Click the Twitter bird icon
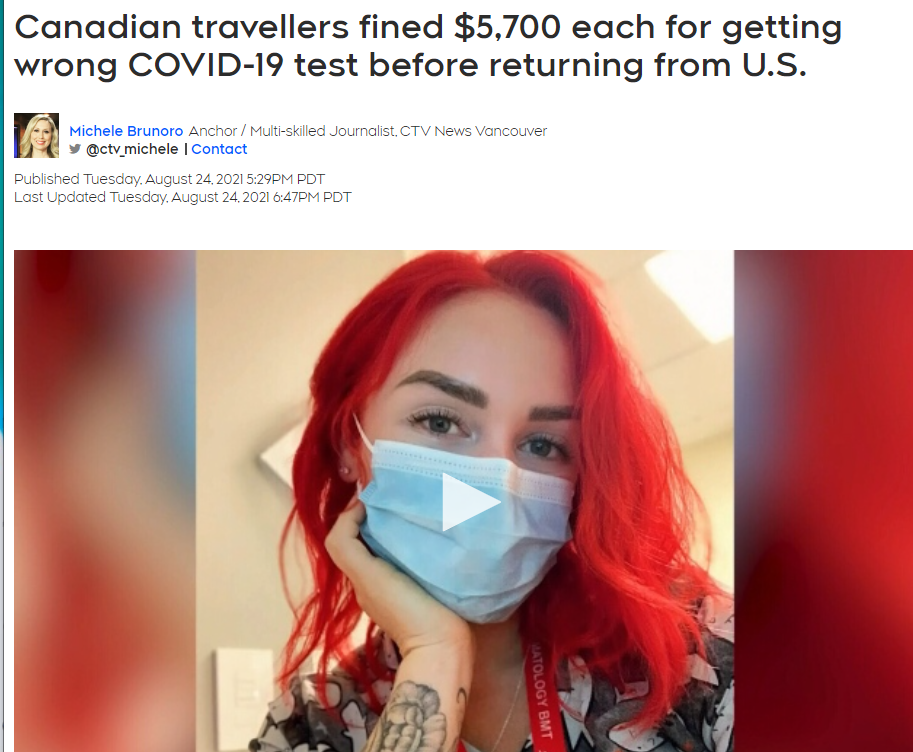The width and height of the screenshot is (913, 752). coord(75,149)
